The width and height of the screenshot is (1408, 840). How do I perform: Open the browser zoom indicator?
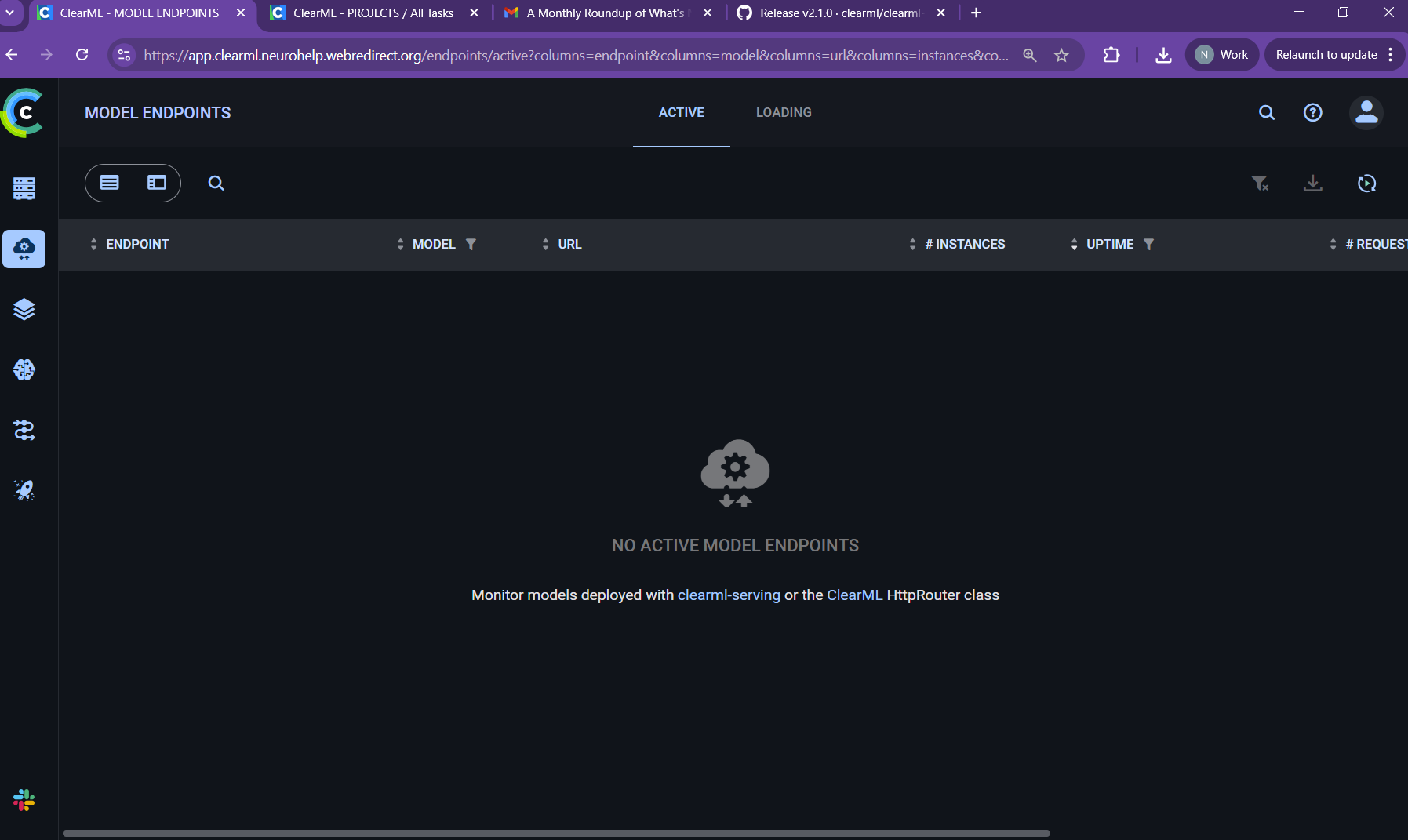(1030, 55)
